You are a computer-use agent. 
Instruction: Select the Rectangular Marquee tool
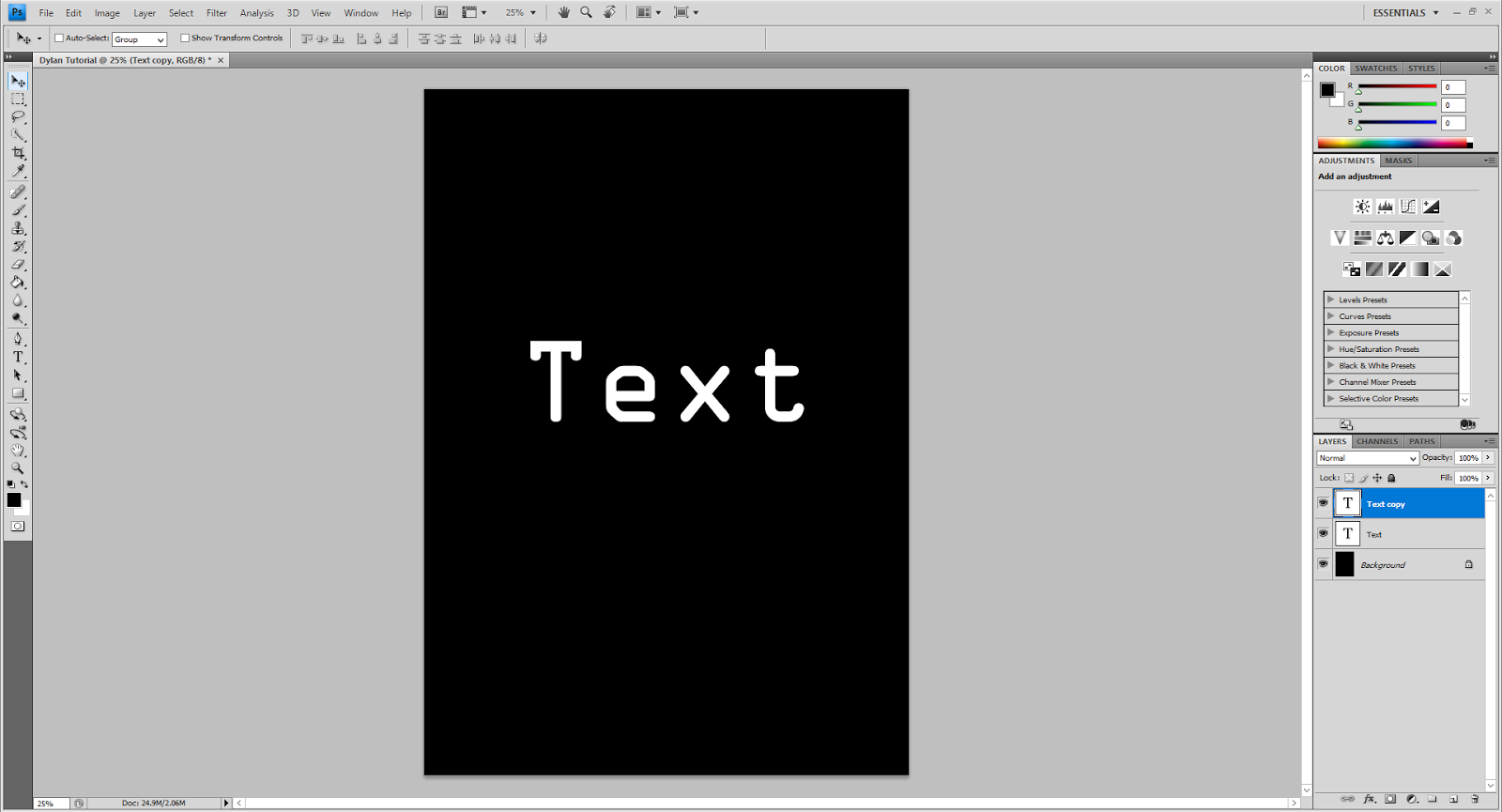(x=18, y=99)
